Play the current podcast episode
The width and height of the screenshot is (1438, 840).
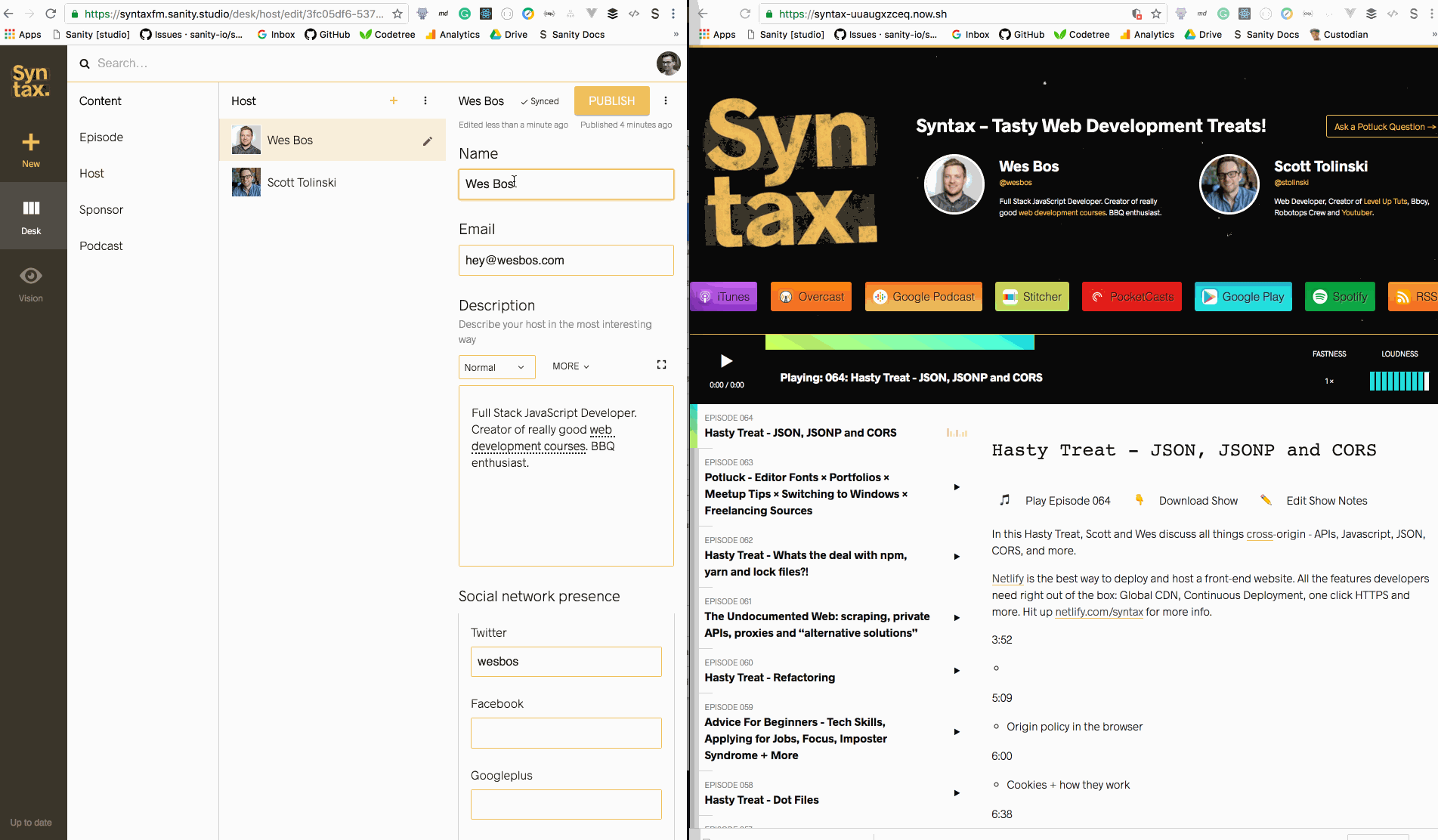coord(726,361)
